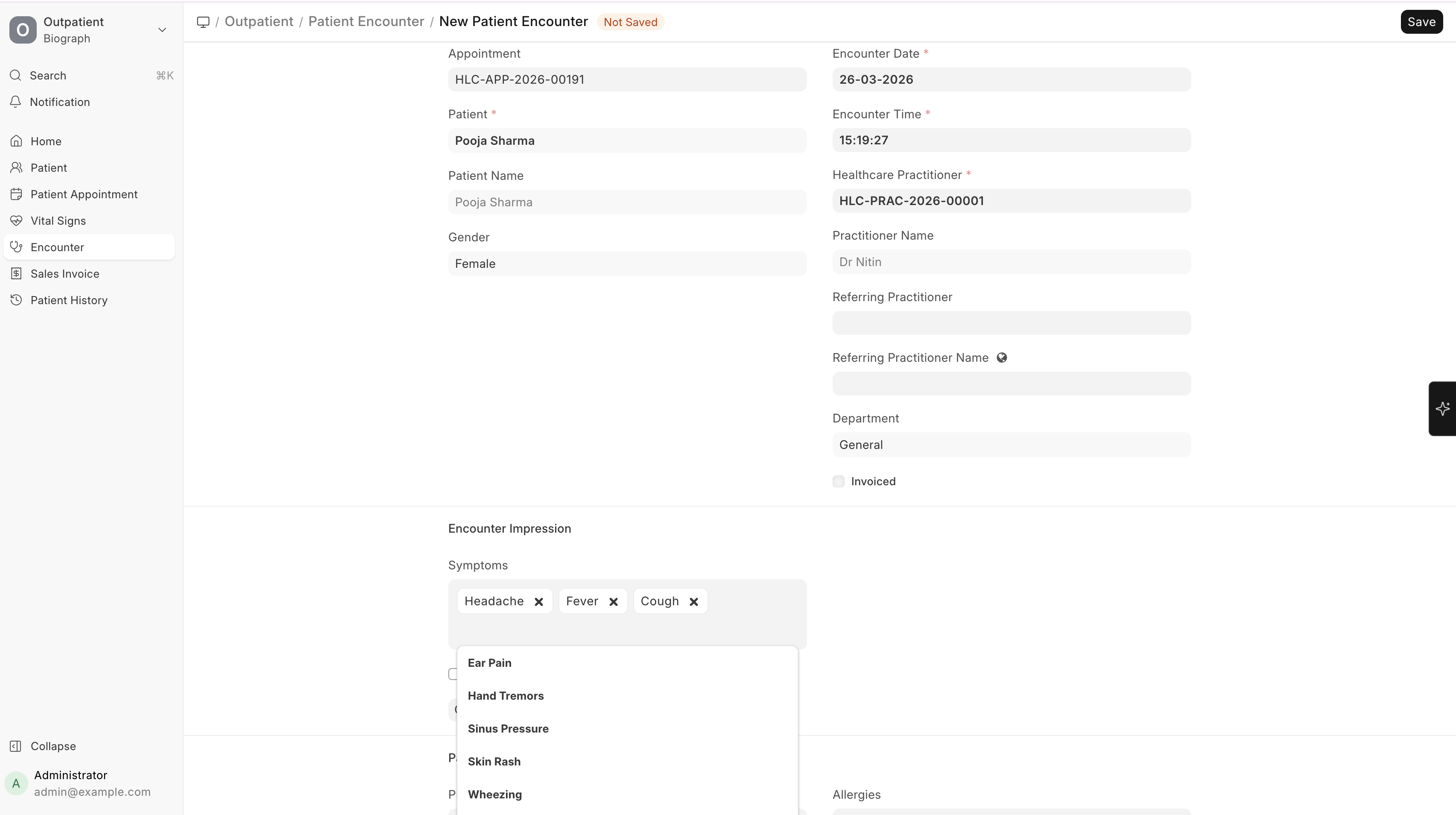Open Vital Signs heartbeat icon
Screen dimensions: 1456x815
coord(16,220)
